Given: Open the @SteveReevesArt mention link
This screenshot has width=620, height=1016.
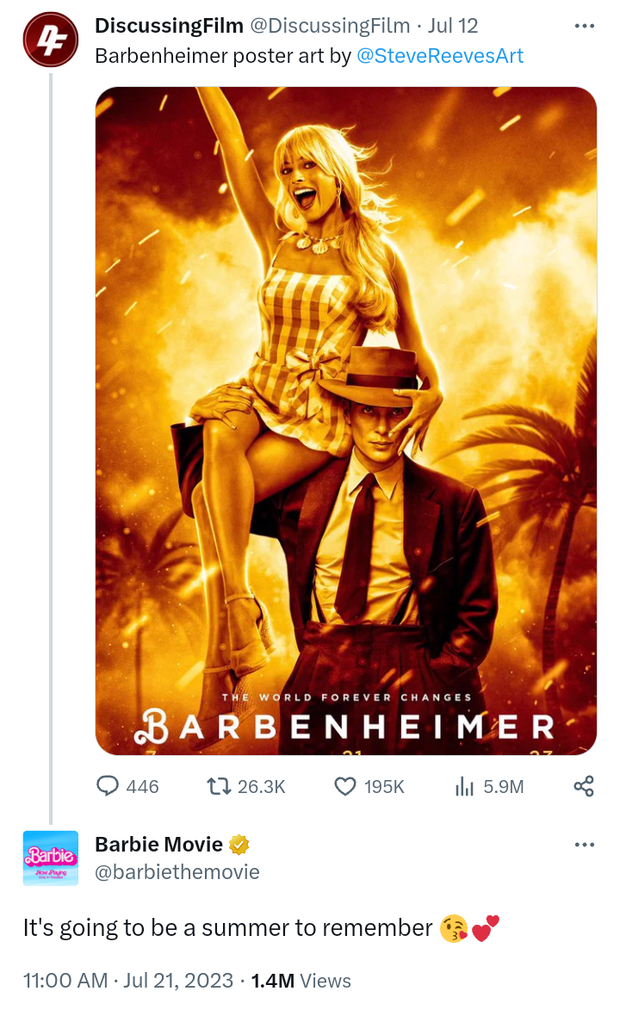Looking at the screenshot, I should [440, 56].
